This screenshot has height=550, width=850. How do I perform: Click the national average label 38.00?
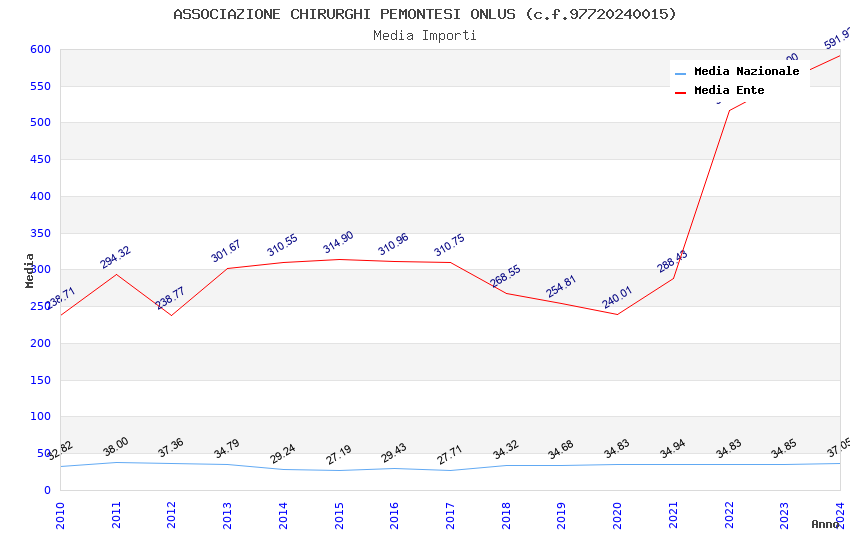[115, 447]
